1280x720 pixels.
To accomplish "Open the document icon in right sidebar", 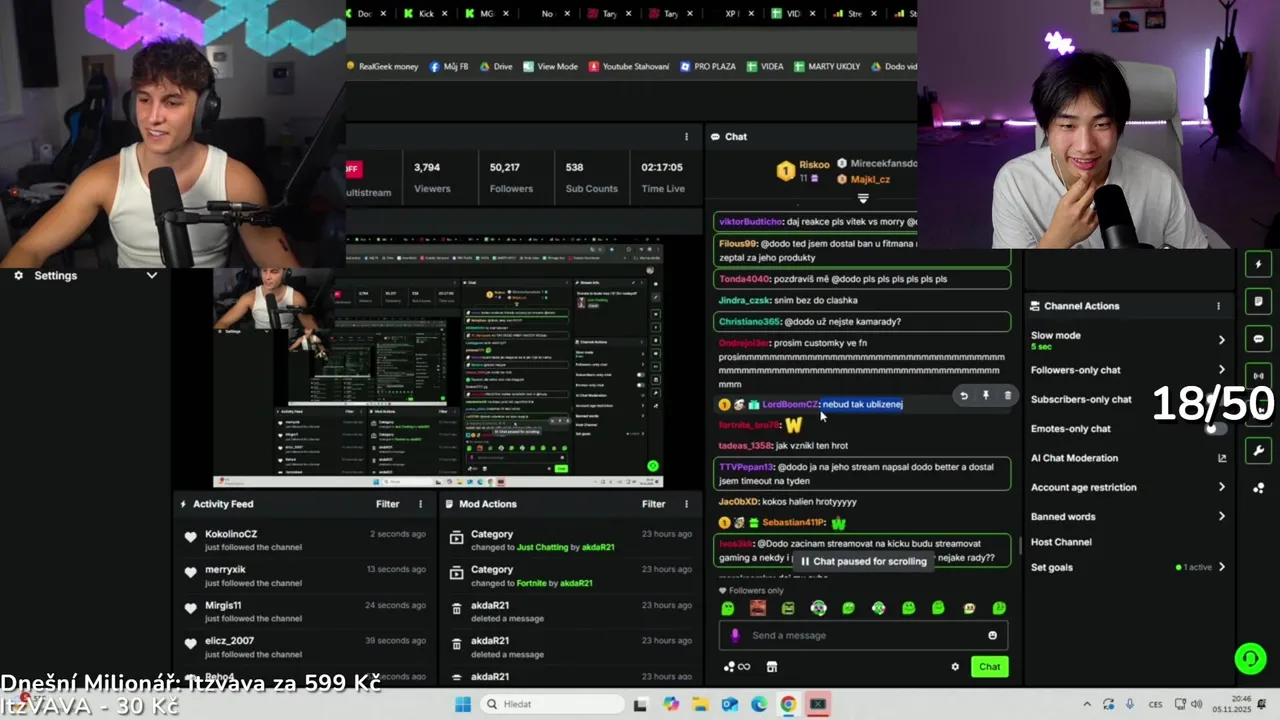I will 1258,301.
